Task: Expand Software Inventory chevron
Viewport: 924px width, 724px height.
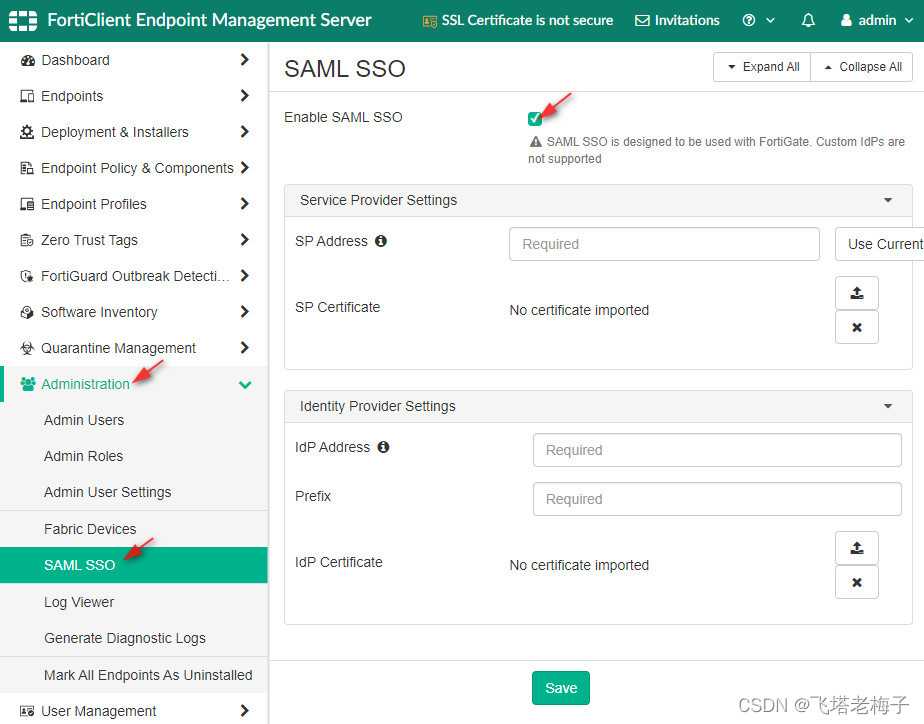Action: (245, 311)
